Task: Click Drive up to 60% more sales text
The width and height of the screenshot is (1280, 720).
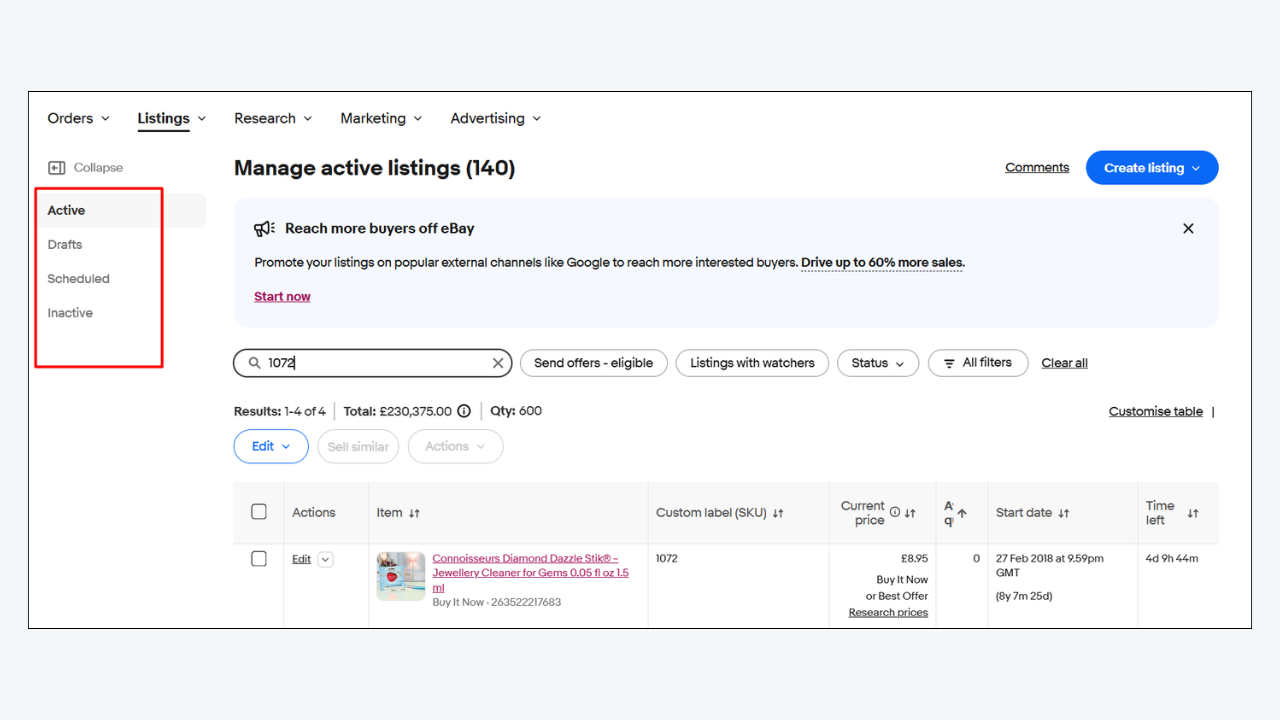Action: 883,263
